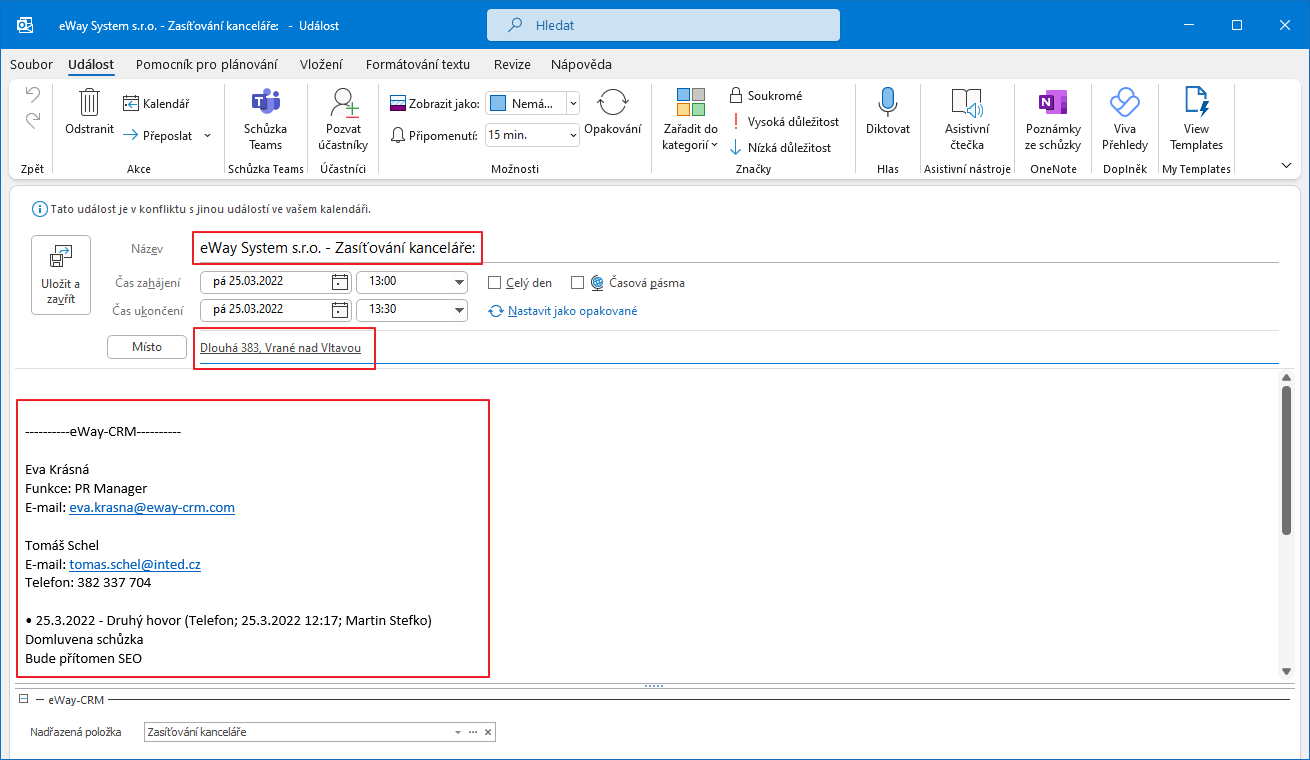Click the body vertical scrollbar thumb
The image size is (1310, 760).
pyautogui.click(x=1287, y=462)
